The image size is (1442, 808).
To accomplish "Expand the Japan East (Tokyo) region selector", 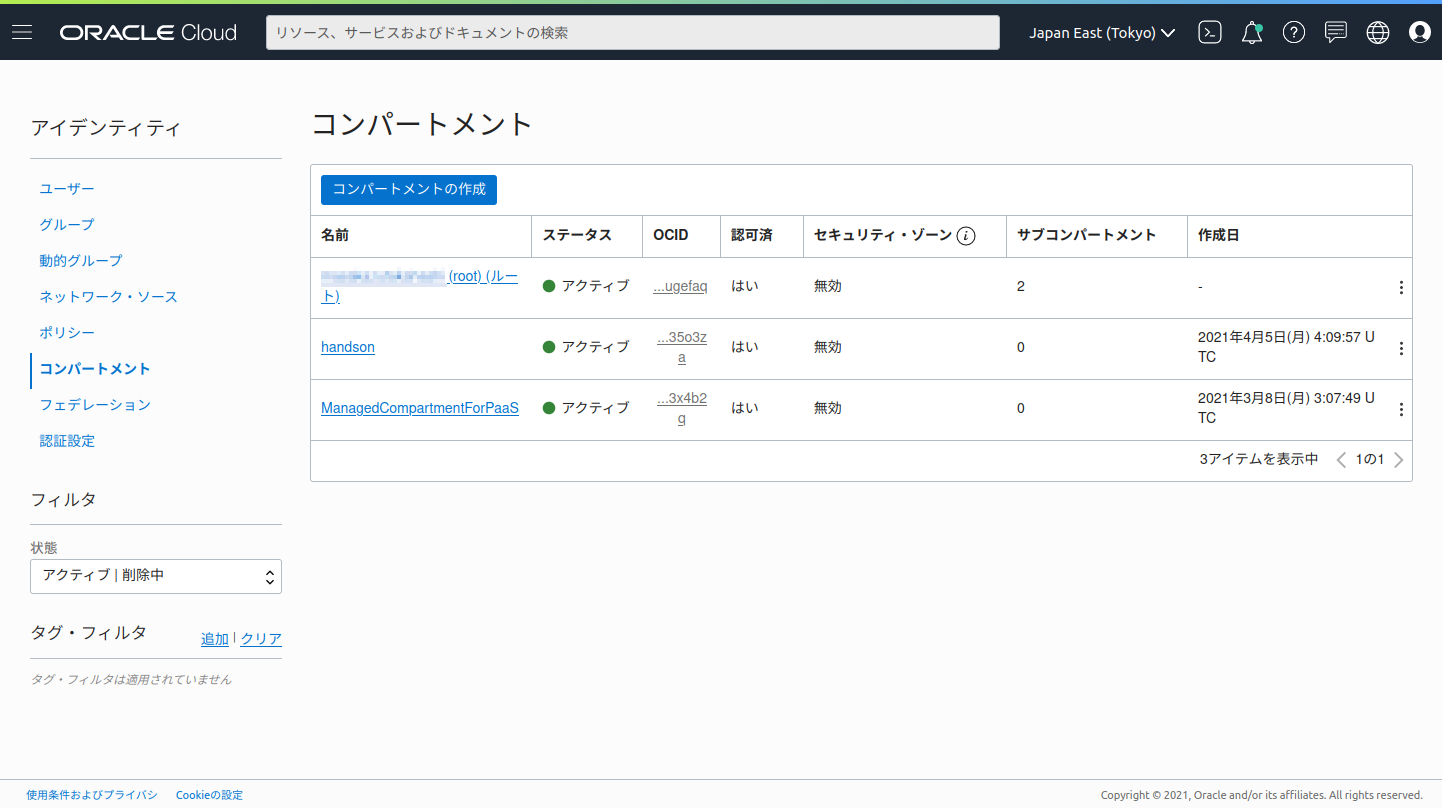I will point(1103,32).
